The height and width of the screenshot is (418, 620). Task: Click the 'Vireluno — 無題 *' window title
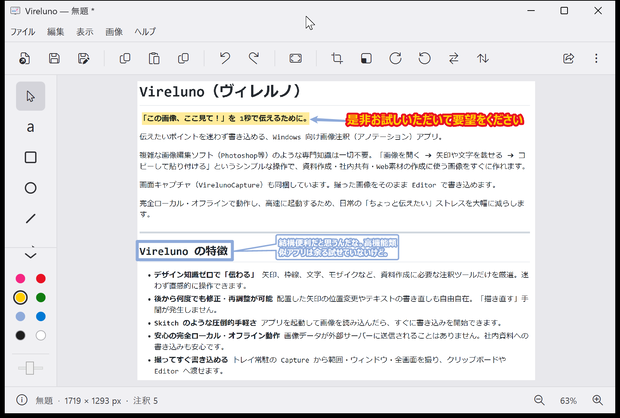tap(60, 11)
